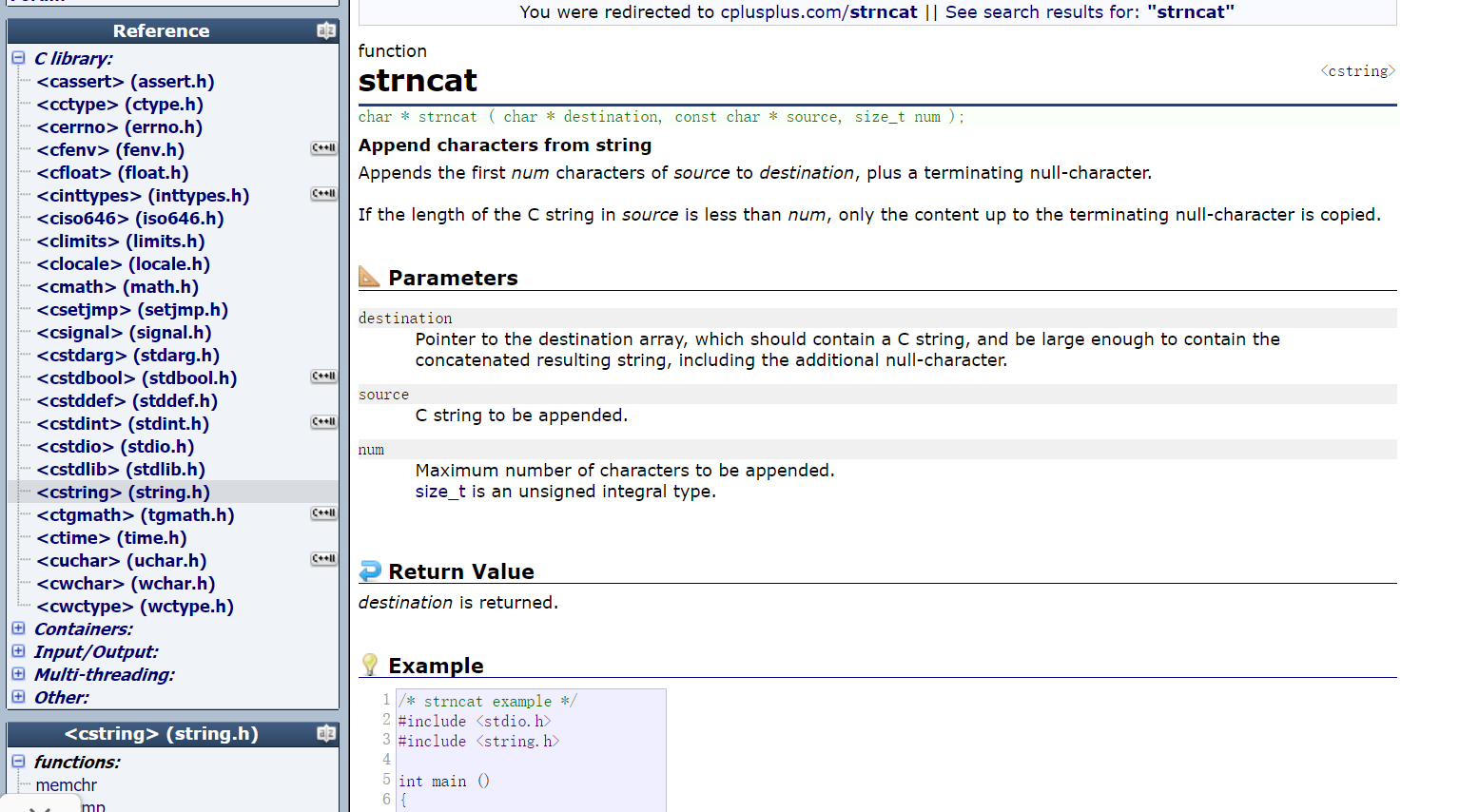The image size is (1479, 812).
Task: Click the <cstring> (string.h) panel header
Action: pos(173,734)
